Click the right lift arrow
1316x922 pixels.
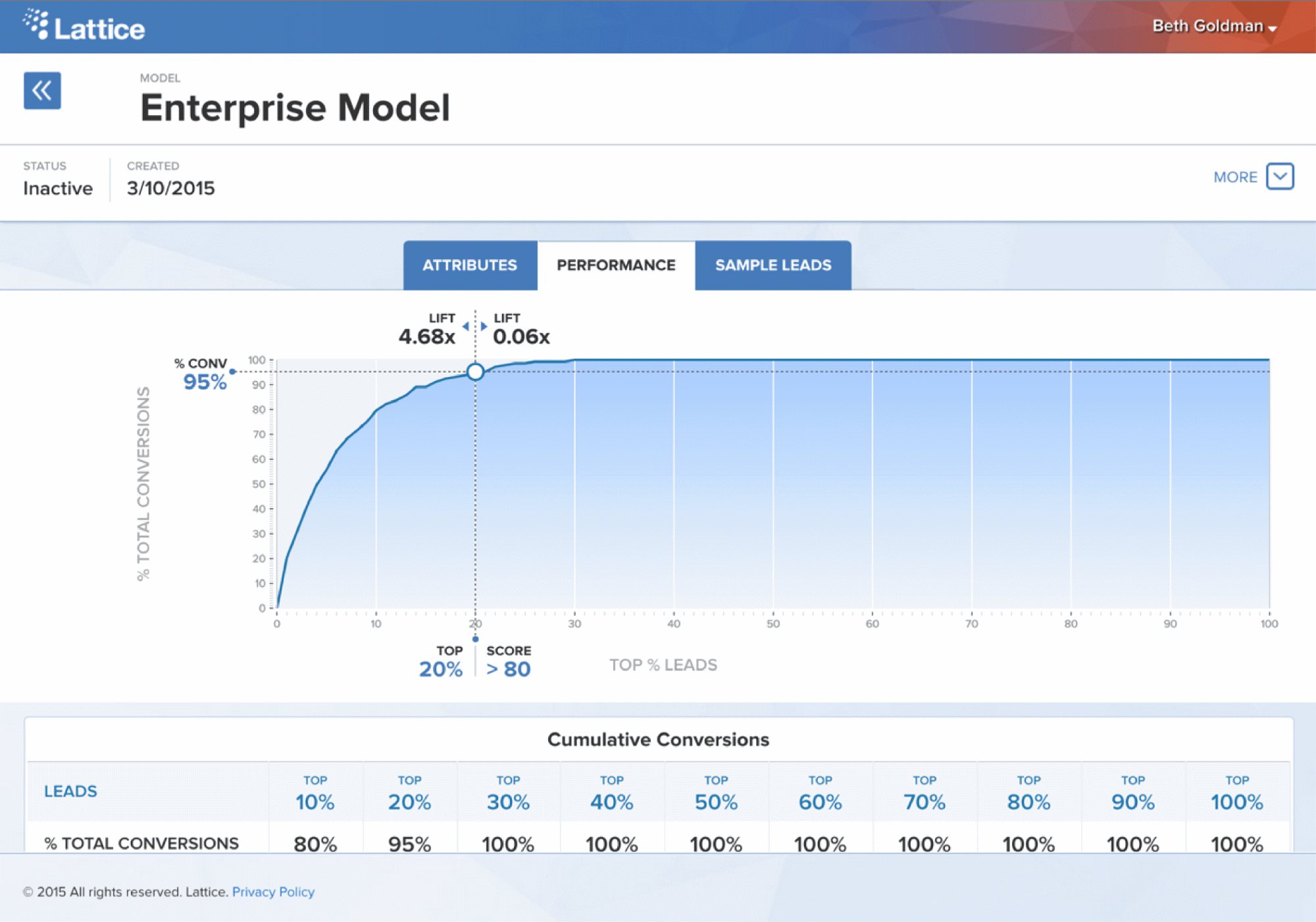484,326
